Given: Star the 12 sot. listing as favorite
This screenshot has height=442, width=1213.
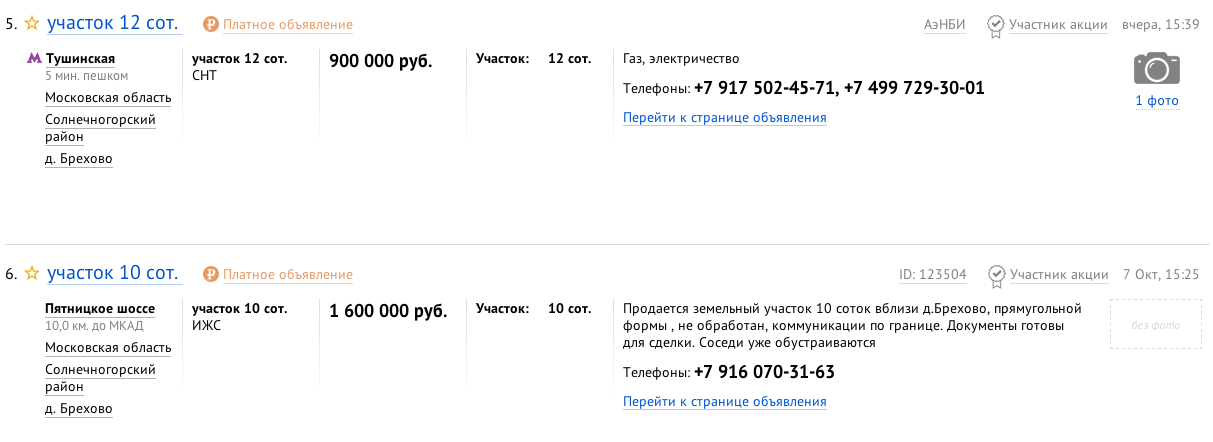Looking at the screenshot, I should tap(32, 23).
